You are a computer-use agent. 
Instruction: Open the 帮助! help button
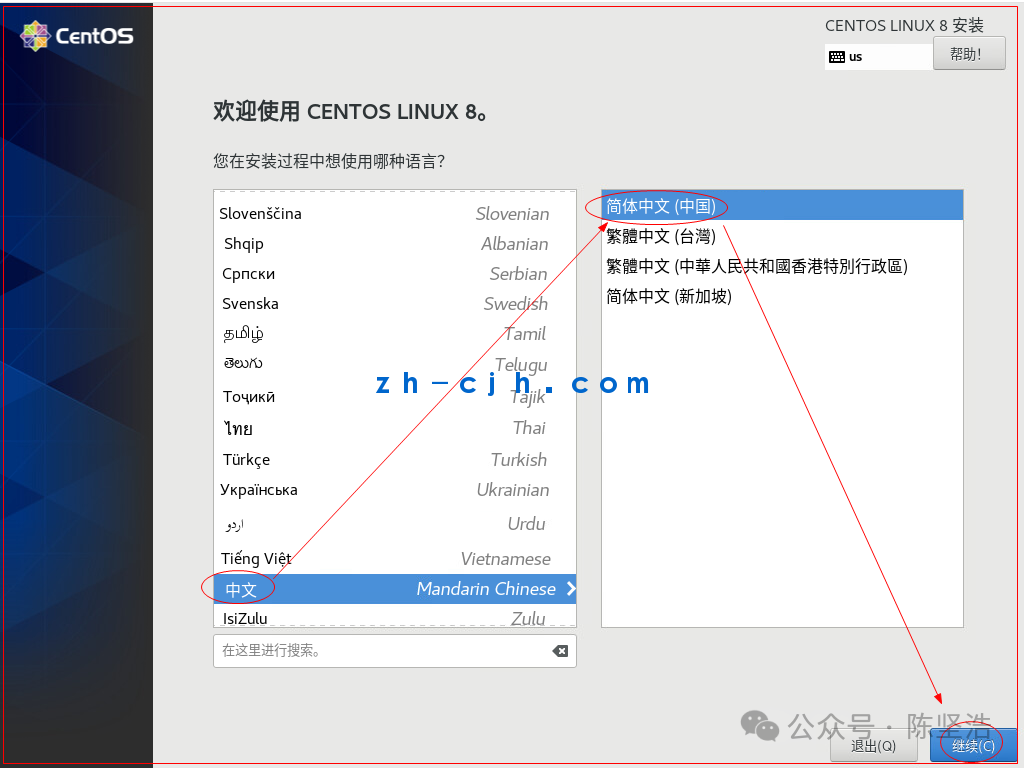969,54
